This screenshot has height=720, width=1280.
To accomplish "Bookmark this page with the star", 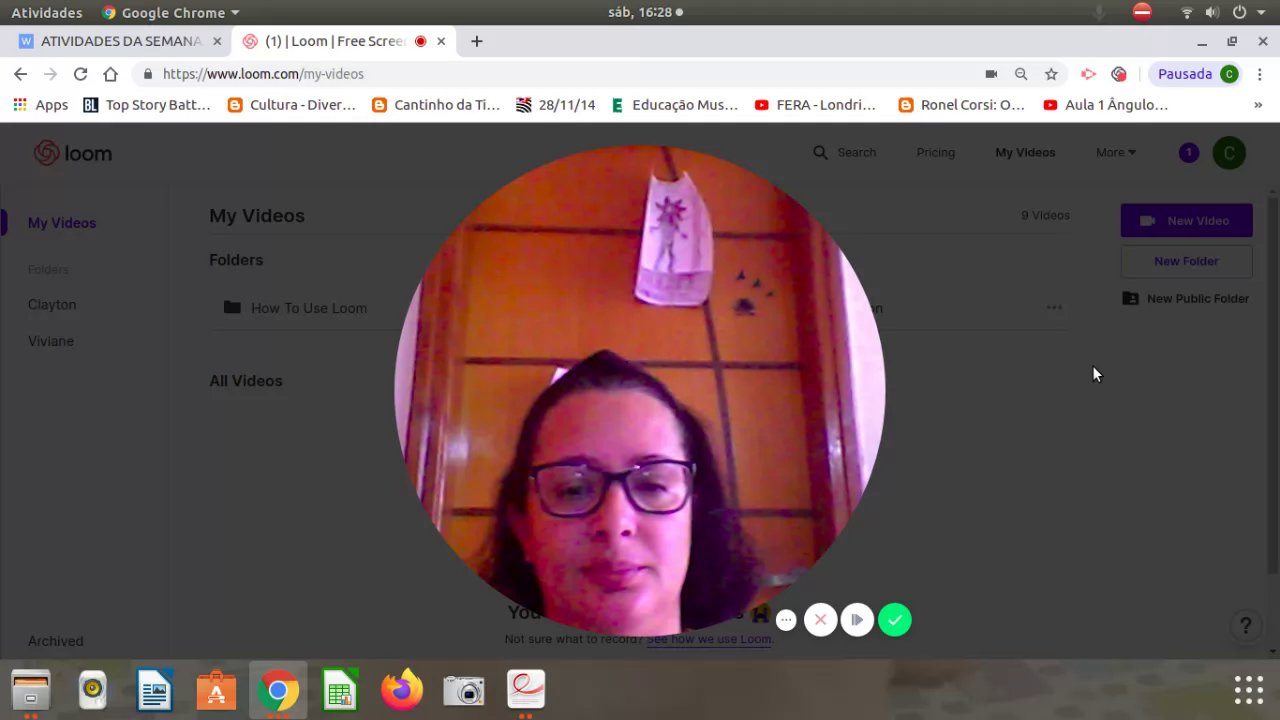I will (x=1051, y=74).
